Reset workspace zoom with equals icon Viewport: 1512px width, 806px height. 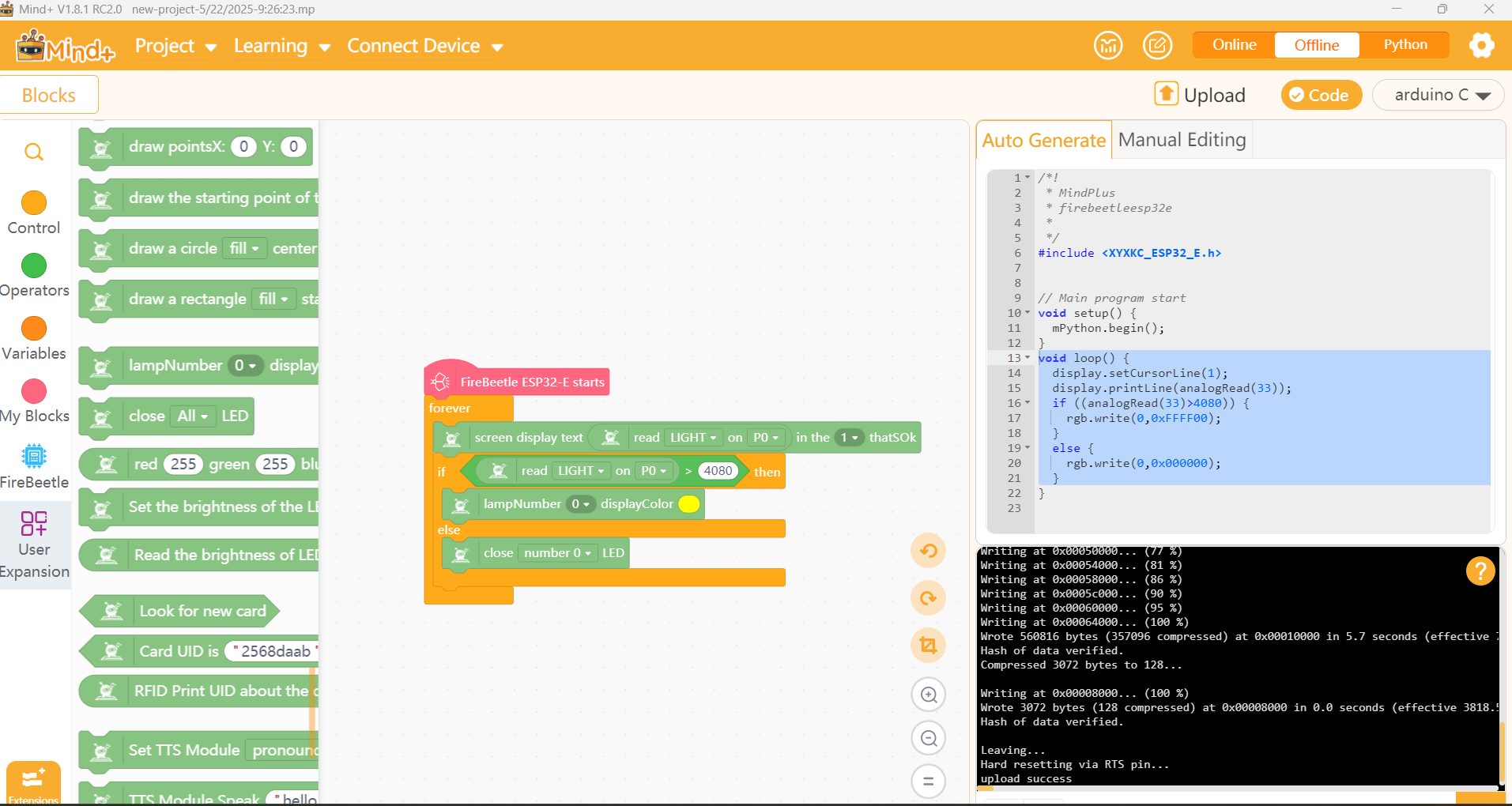(929, 782)
